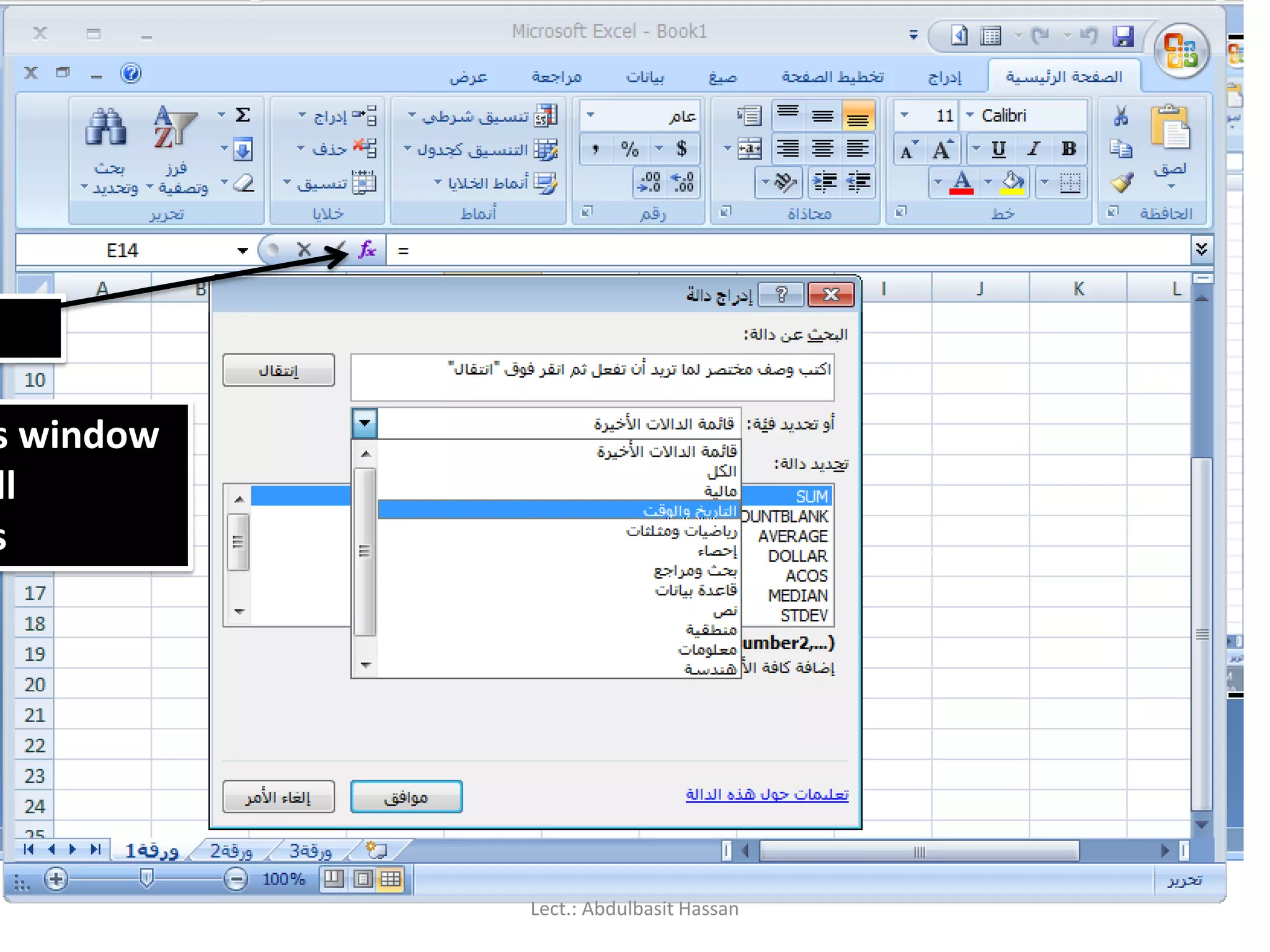This screenshot has height=952, width=1270.
Task: Click the Office Button logo
Action: tap(1181, 52)
